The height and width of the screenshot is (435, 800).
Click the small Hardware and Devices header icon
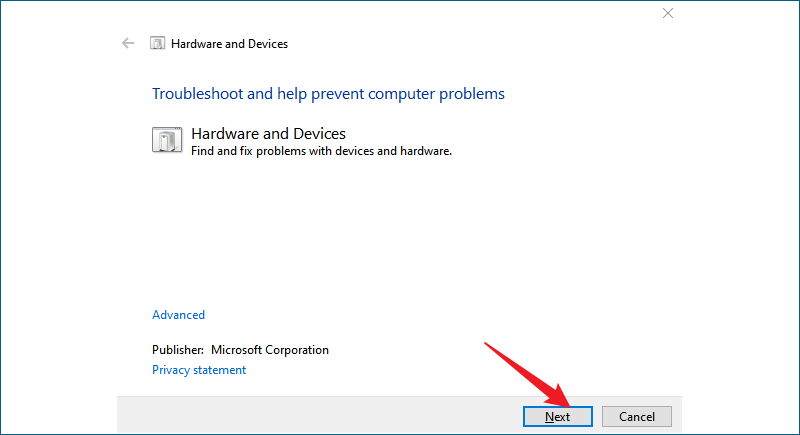tap(157, 43)
